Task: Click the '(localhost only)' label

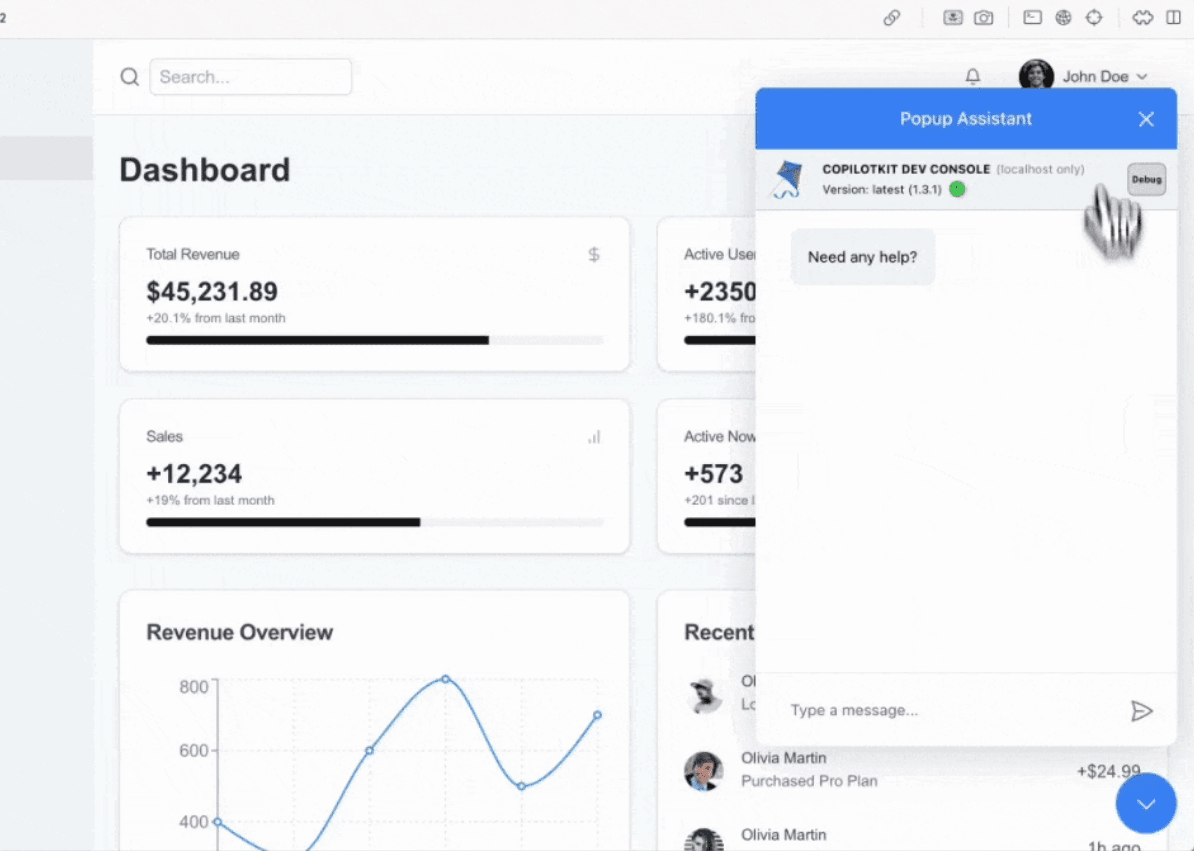Action: click(1040, 169)
